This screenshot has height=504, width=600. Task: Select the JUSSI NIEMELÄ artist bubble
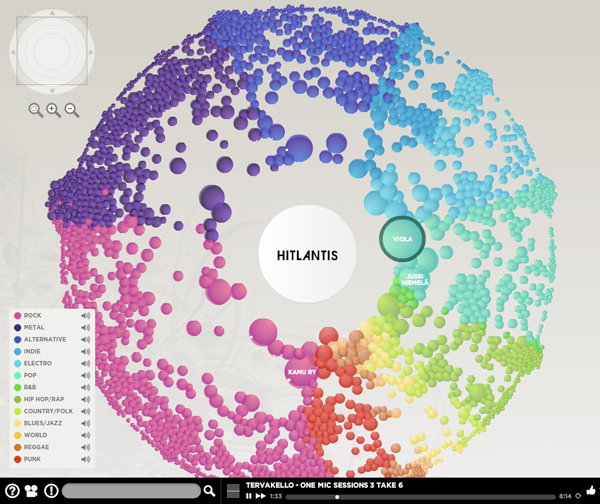(414, 279)
